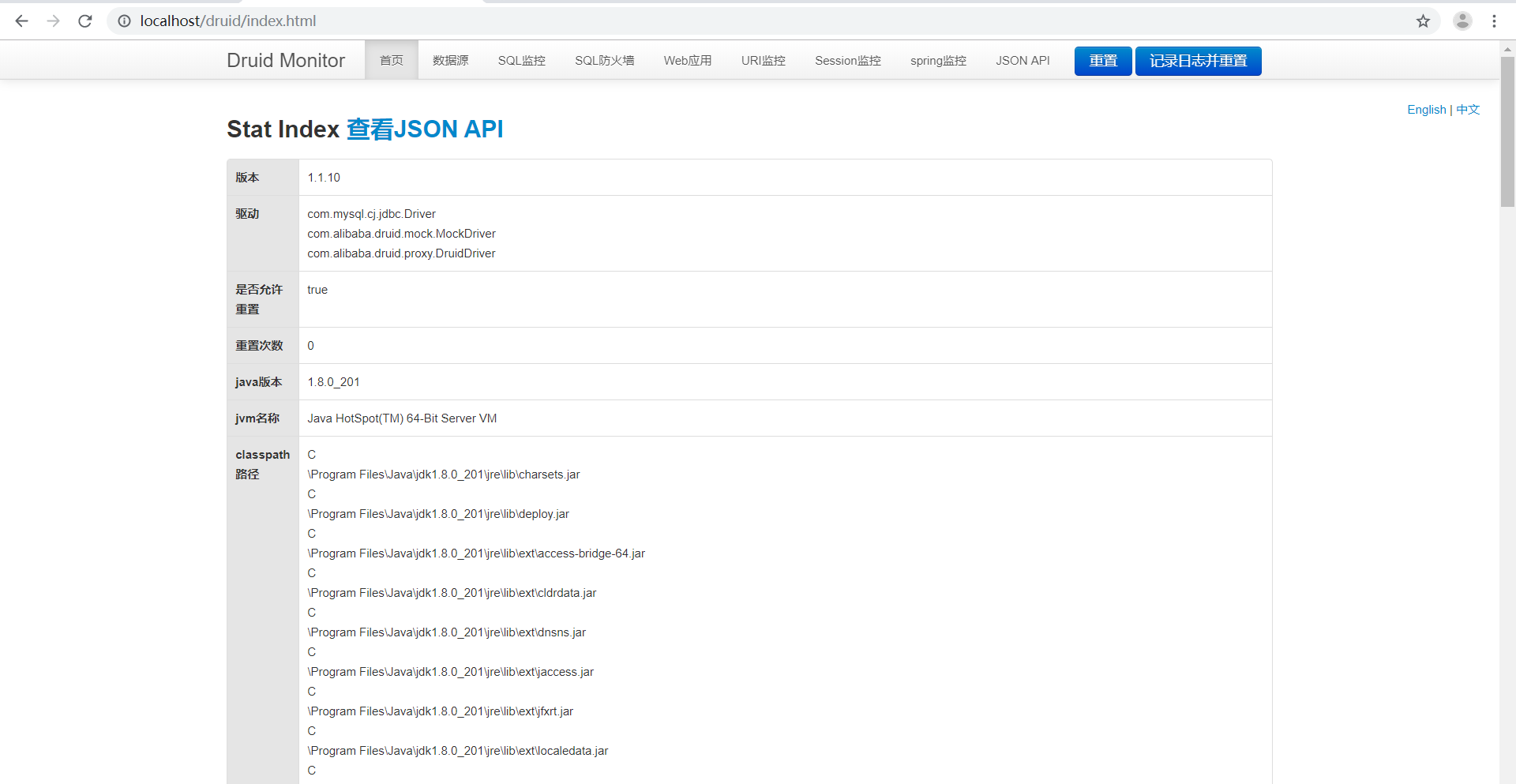Viewport: 1516px width, 784px height.
Task: Open the SQL防火墙 tab
Action: pyautogui.click(x=605, y=61)
